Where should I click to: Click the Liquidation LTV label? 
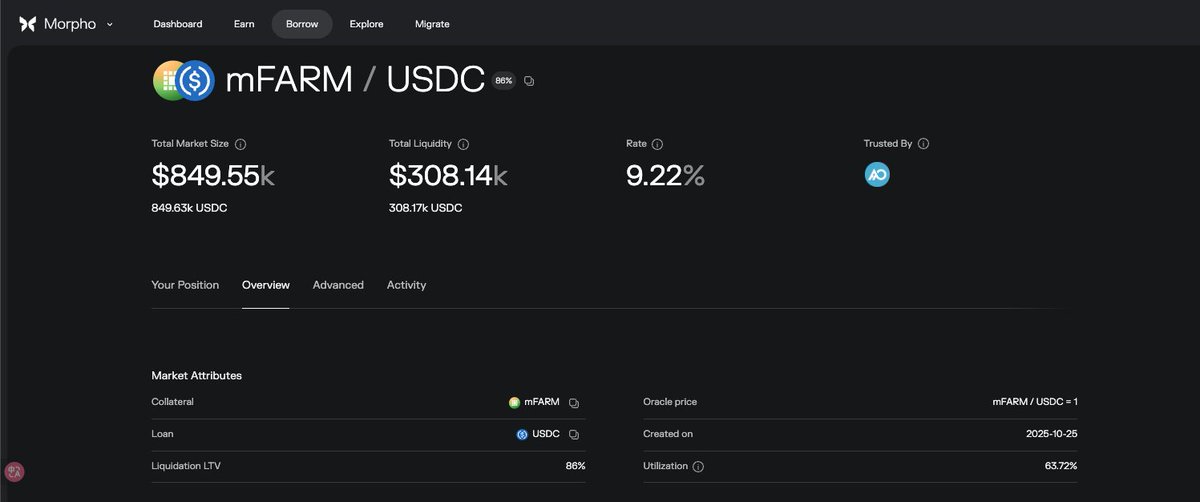pyautogui.click(x=184, y=466)
